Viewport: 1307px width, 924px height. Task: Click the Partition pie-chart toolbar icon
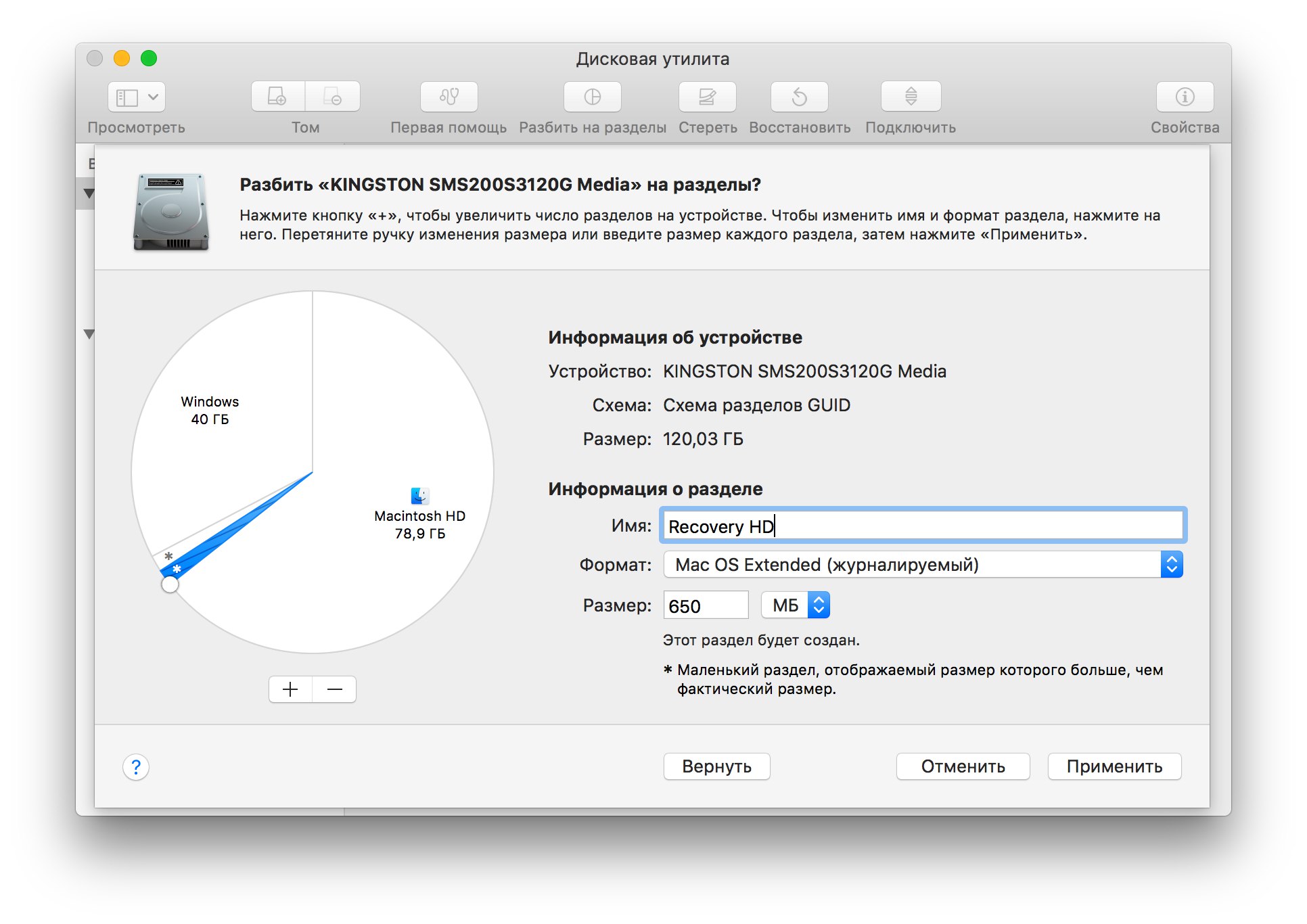pos(593,97)
